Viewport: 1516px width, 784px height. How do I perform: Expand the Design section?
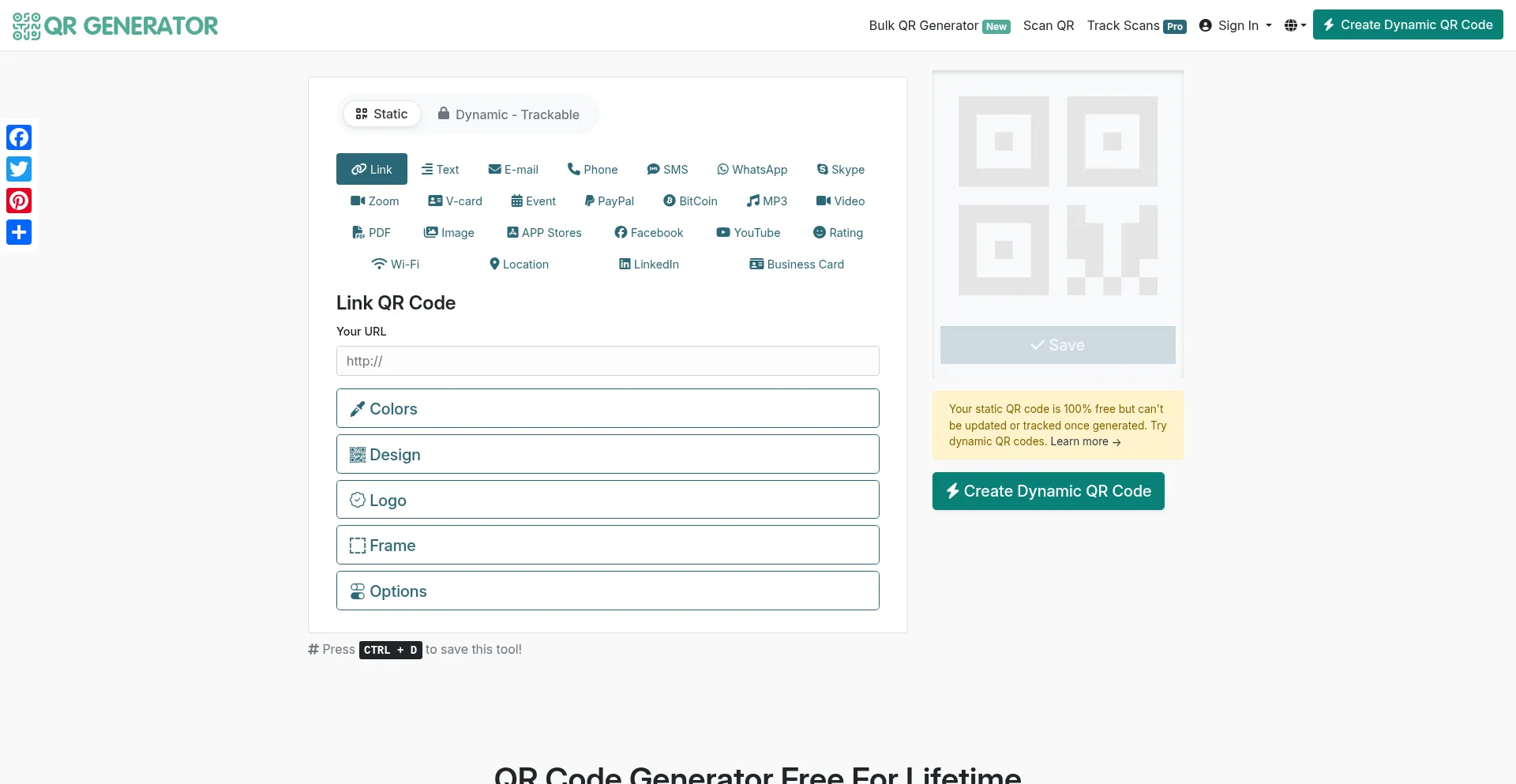click(x=607, y=455)
